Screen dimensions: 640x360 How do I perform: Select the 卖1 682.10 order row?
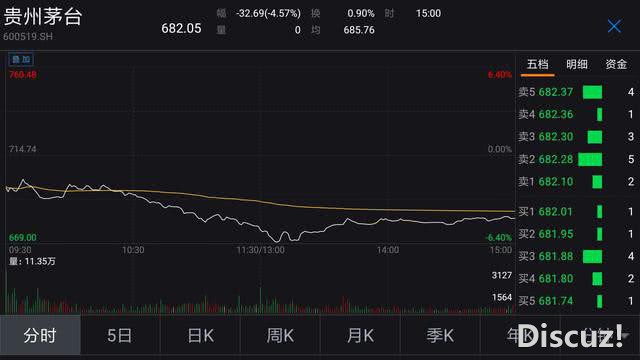(x=576, y=182)
